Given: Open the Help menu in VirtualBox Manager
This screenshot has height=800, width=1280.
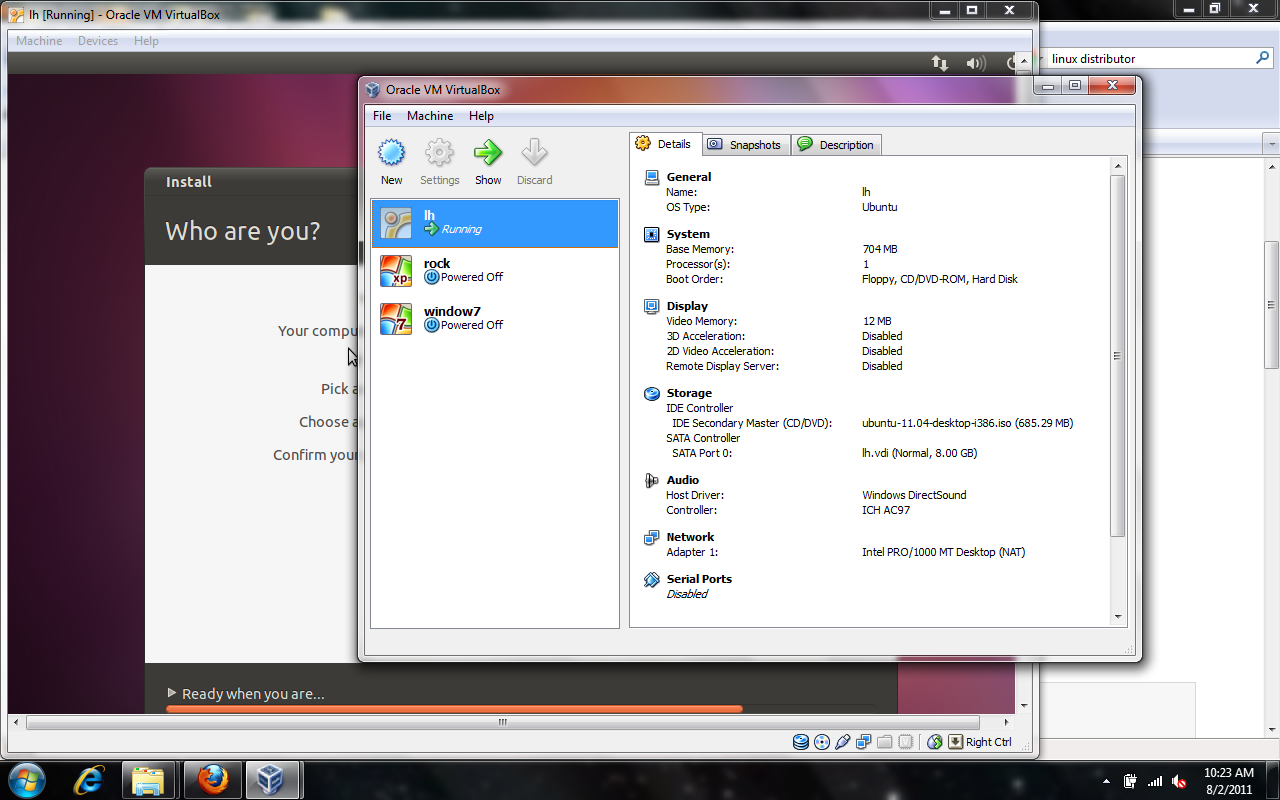Looking at the screenshot, I should pyautogui.click(x=481, y=116).
